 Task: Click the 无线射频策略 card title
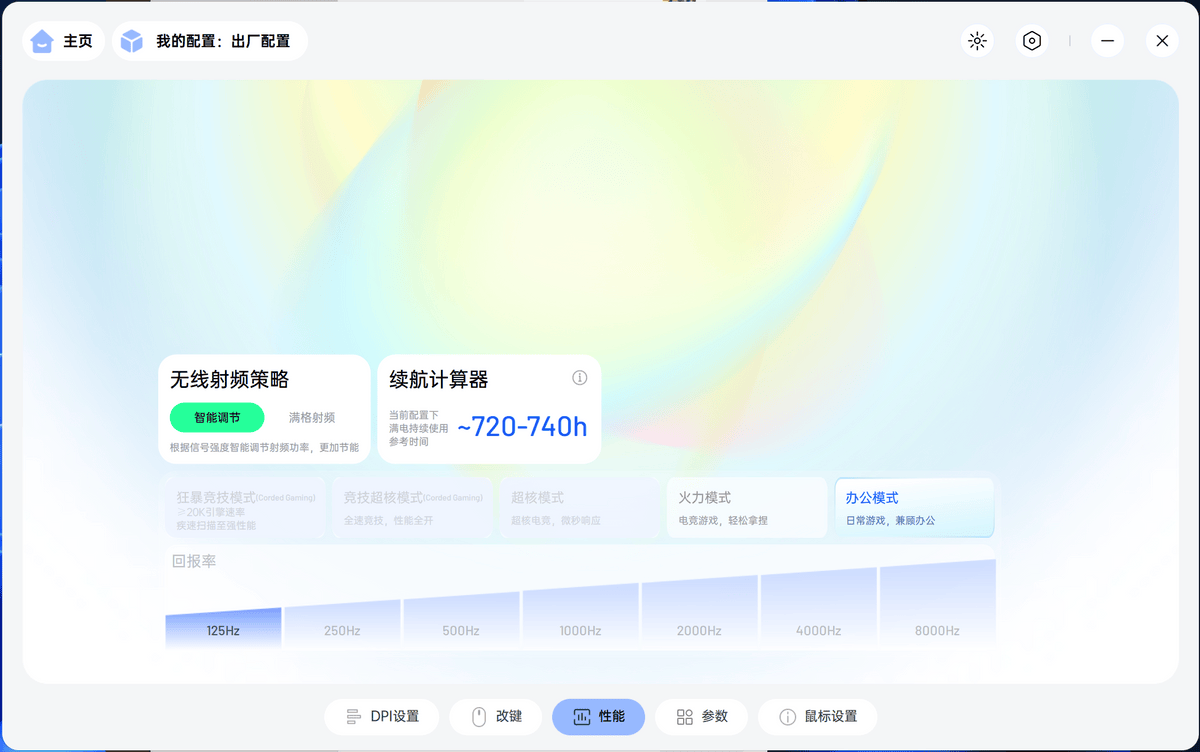[230, 380]
